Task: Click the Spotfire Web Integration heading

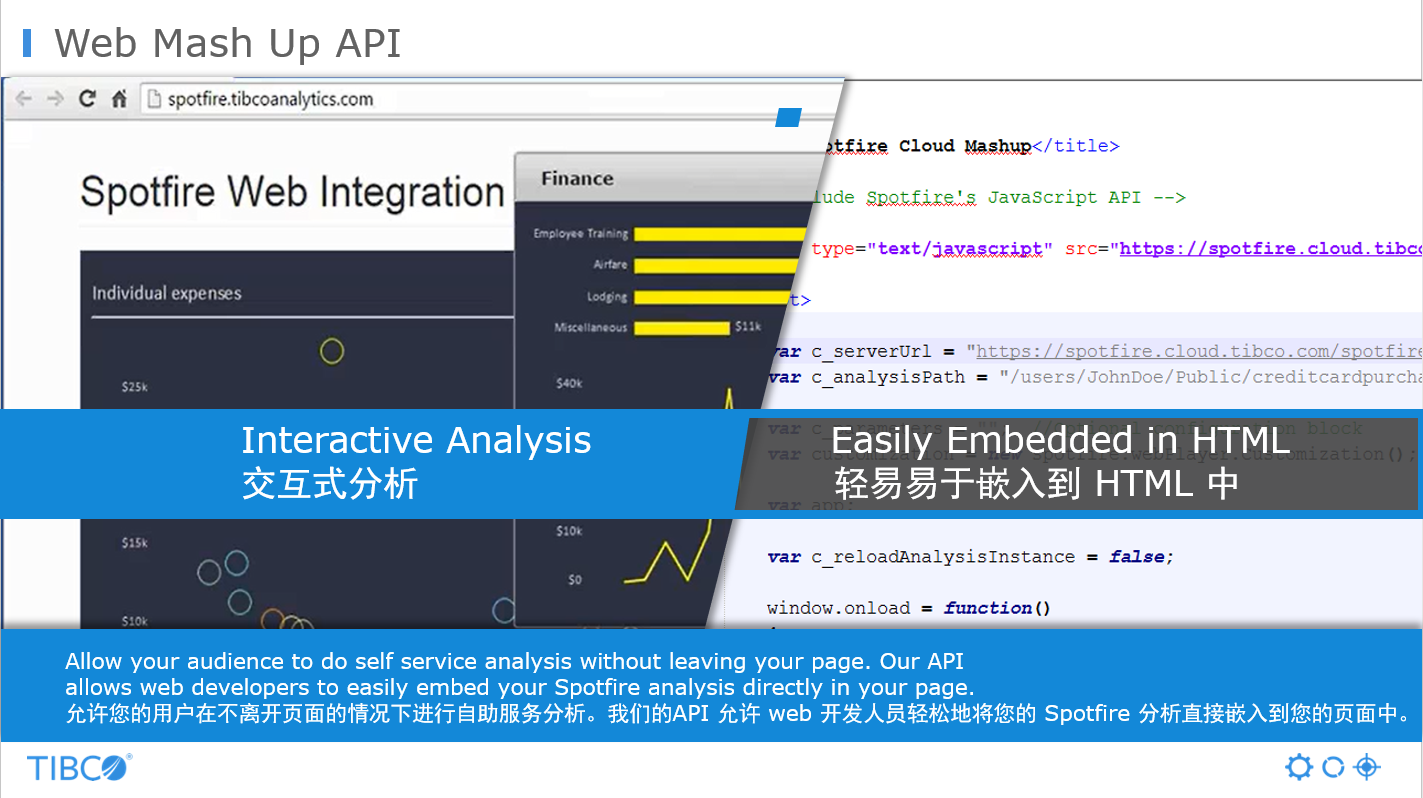Action: click(x=292, y=191)
